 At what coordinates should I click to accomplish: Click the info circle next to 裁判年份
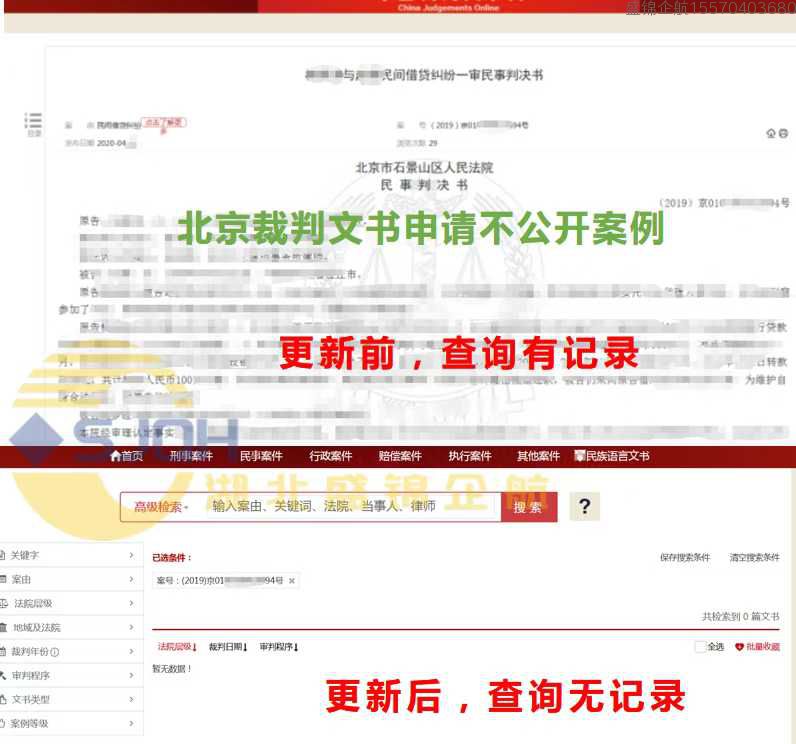click(55, 652)
